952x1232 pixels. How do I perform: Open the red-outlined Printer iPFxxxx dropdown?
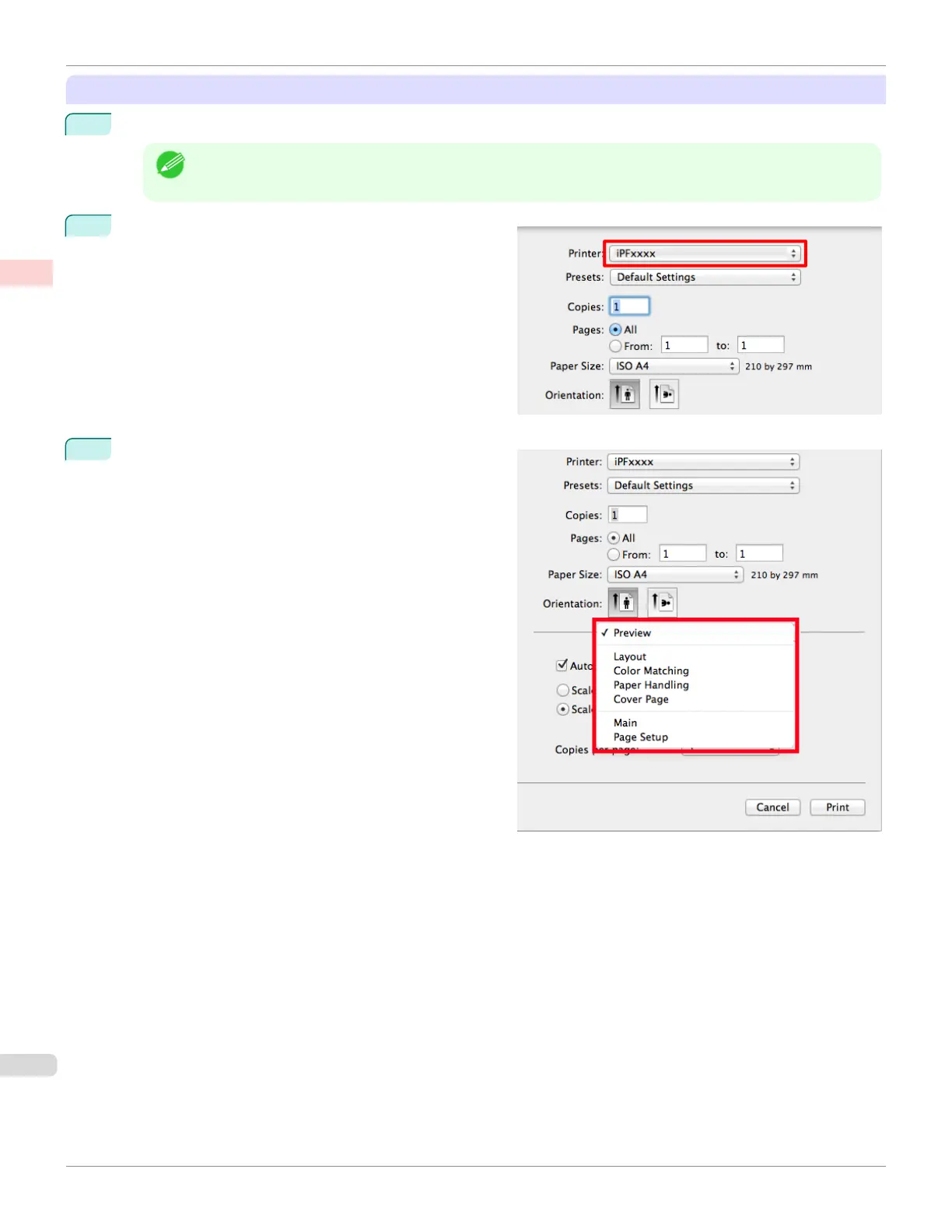point(705,254)
